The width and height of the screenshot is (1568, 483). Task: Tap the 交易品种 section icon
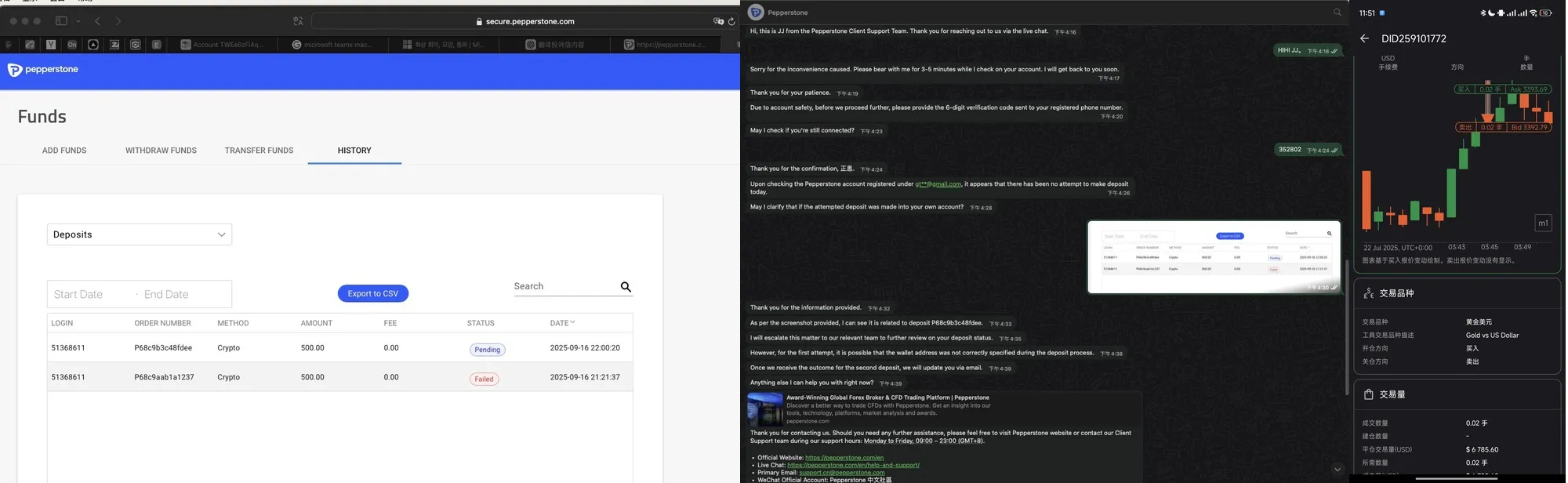pos(1368,293)
